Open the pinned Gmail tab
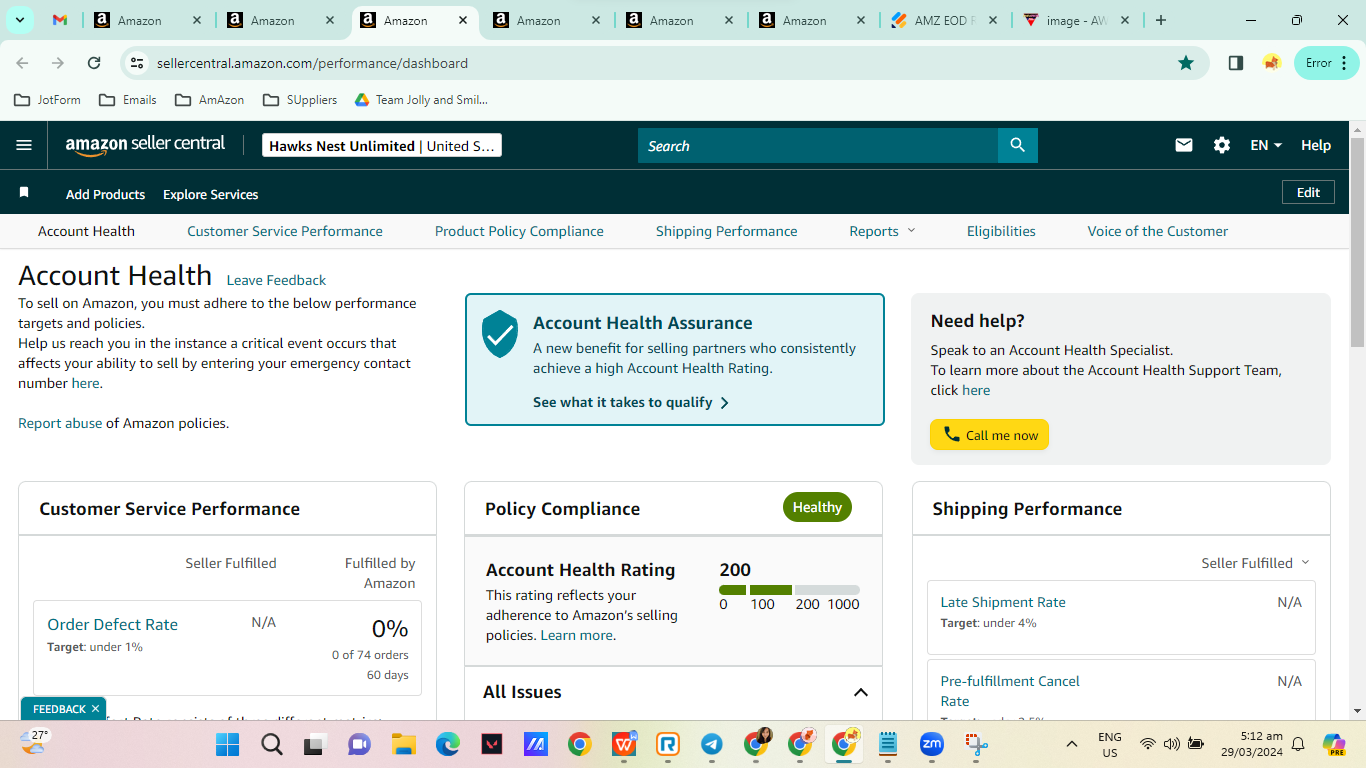 [x=60, y=20]
